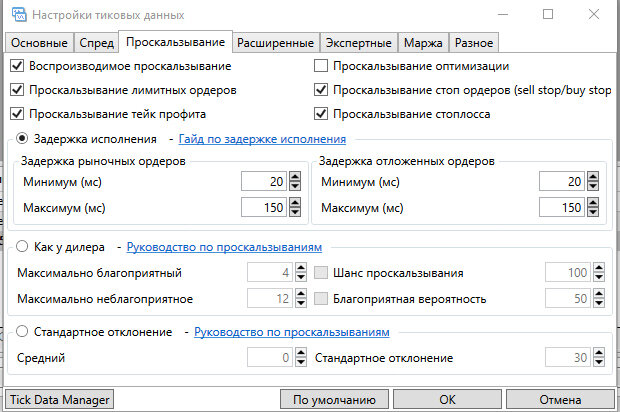Toggle the Благоприятная вероятность checkbox

pyautogui.click(x=321, y=299)
